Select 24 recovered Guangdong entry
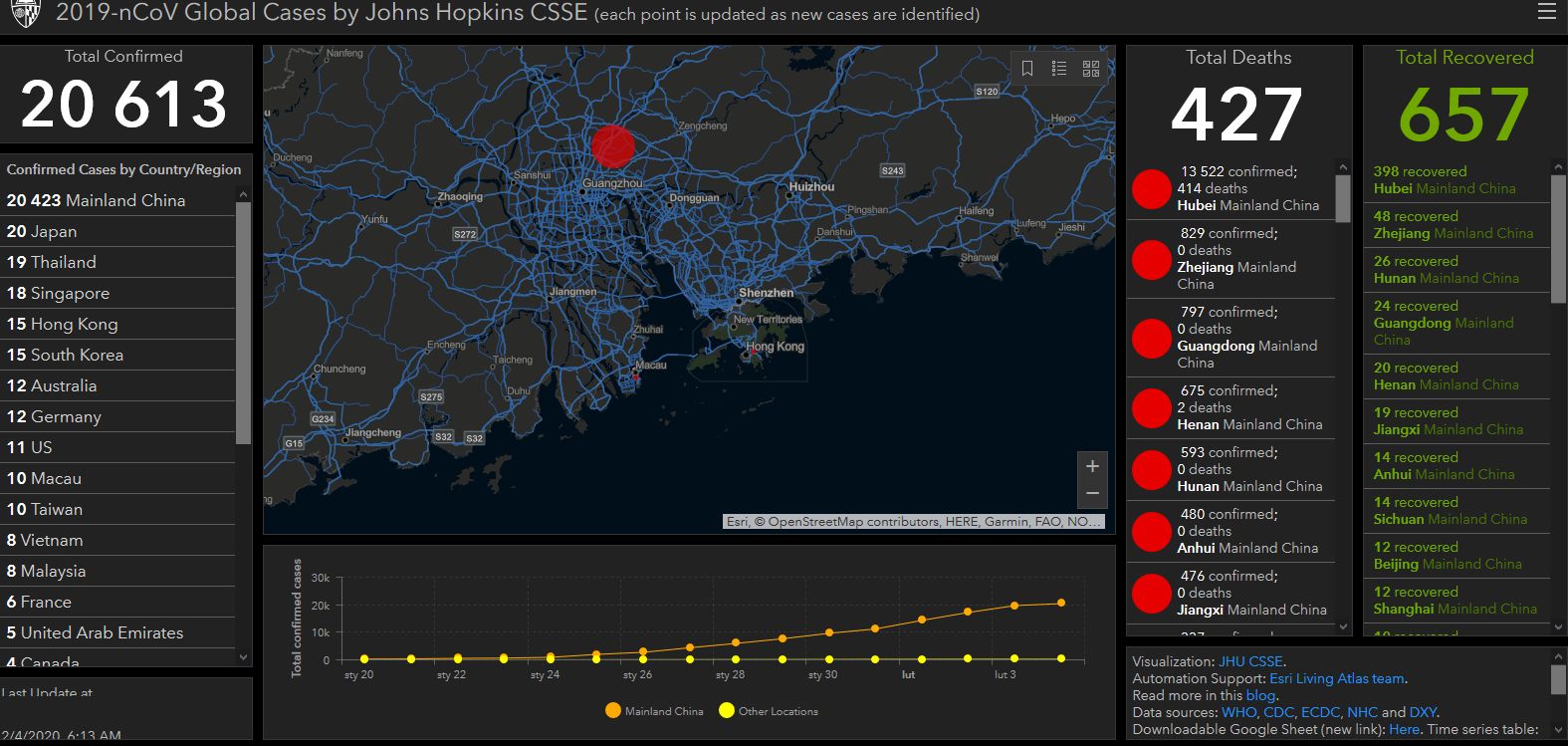 pyautogui.click(x=1456, y=323)
